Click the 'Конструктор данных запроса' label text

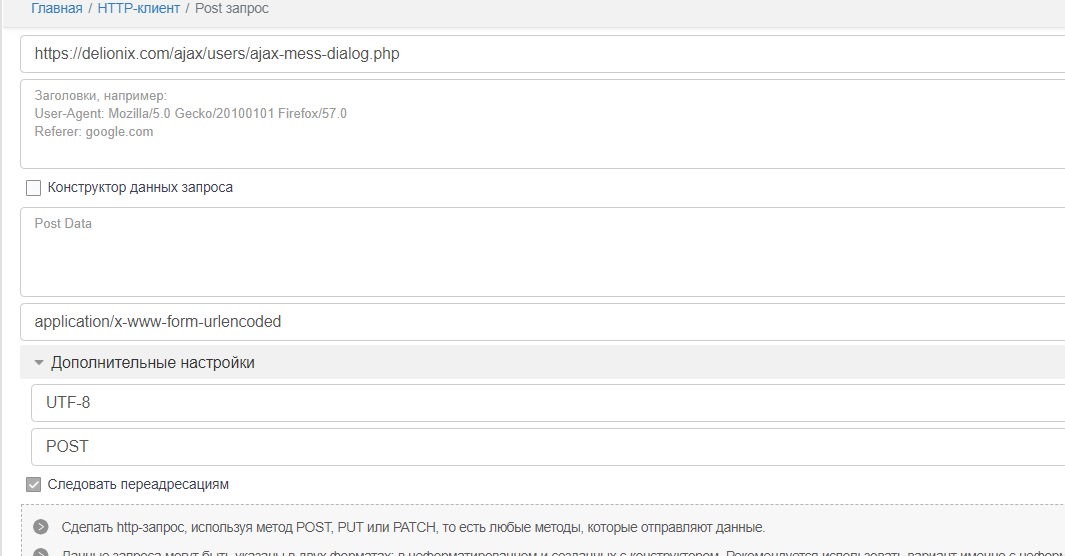point(140,188)
